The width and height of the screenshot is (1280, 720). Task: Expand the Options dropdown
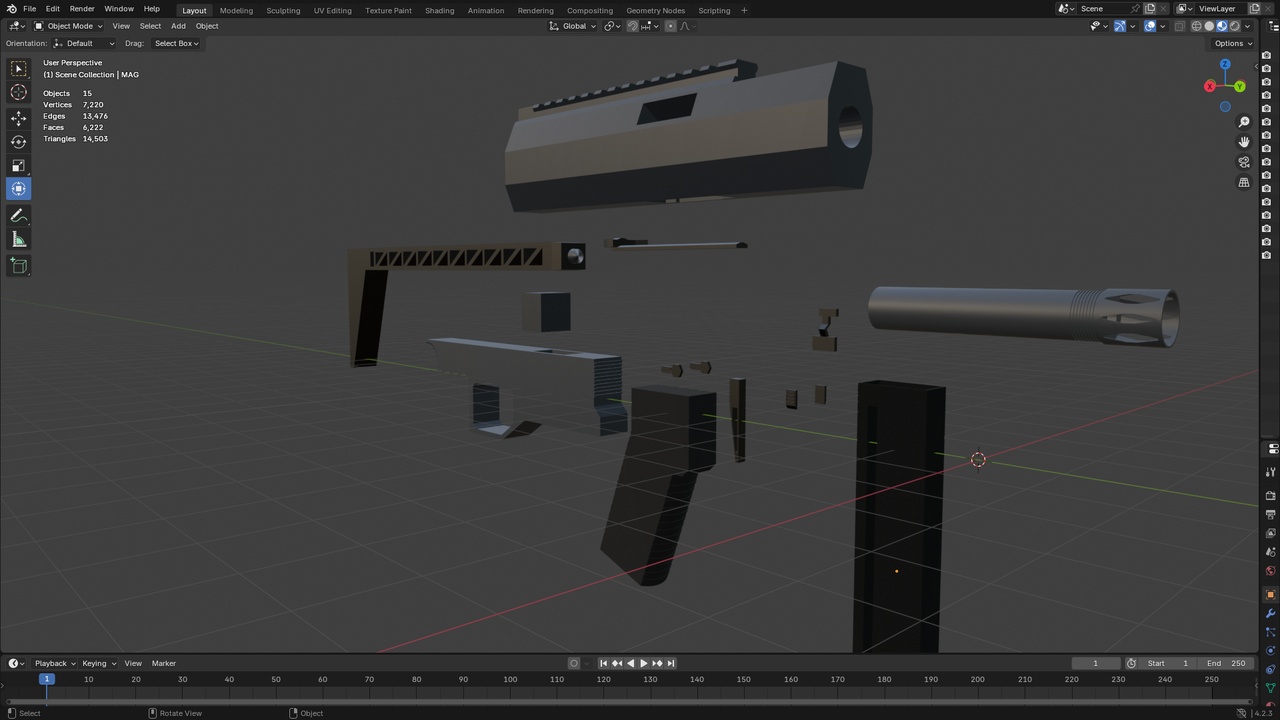coord(1232,43)
